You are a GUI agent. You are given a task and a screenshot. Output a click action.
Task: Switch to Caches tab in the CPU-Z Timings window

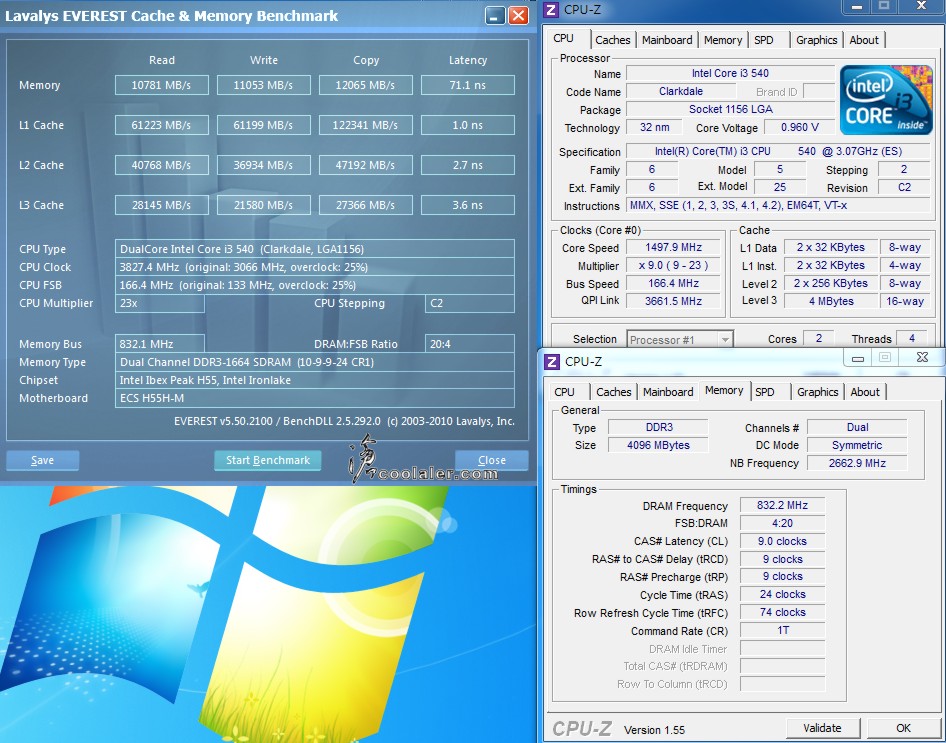[614, 392]
